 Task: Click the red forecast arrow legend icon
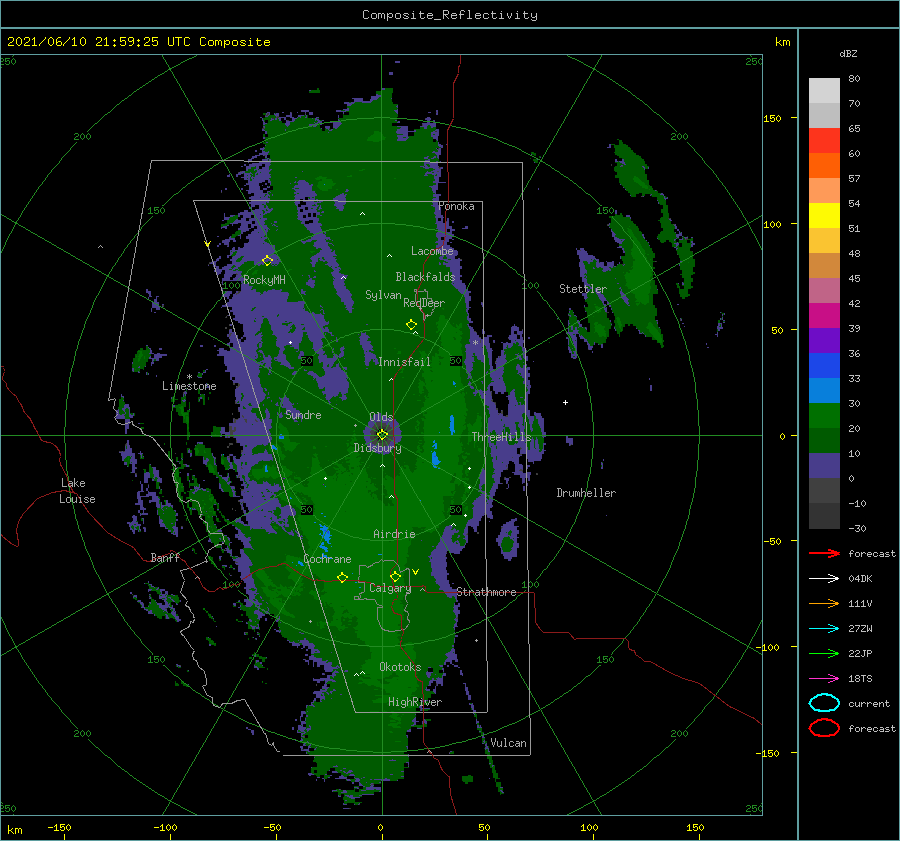824,553
